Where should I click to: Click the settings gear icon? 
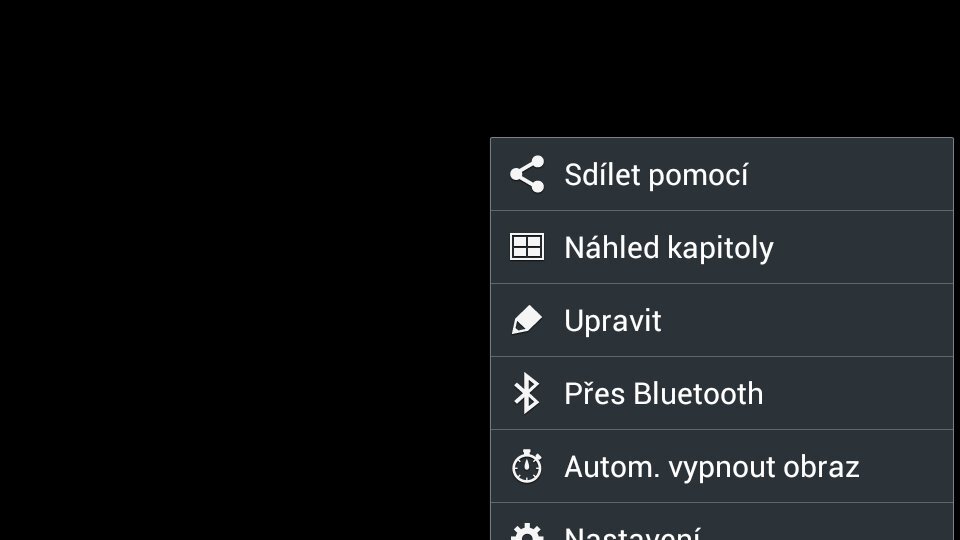coord(527,533)
